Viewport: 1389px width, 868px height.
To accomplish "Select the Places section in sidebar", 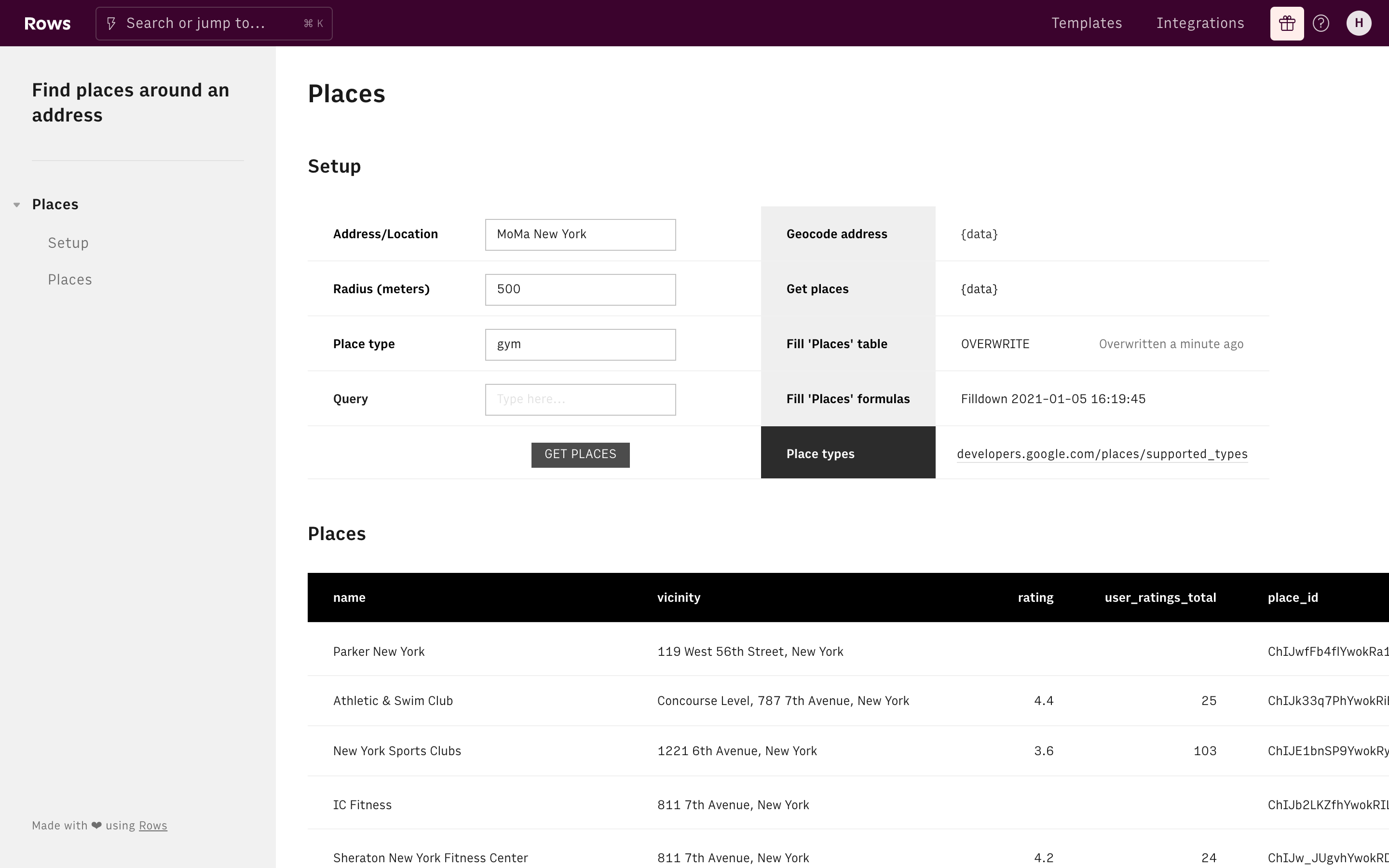I will (55, 204).
